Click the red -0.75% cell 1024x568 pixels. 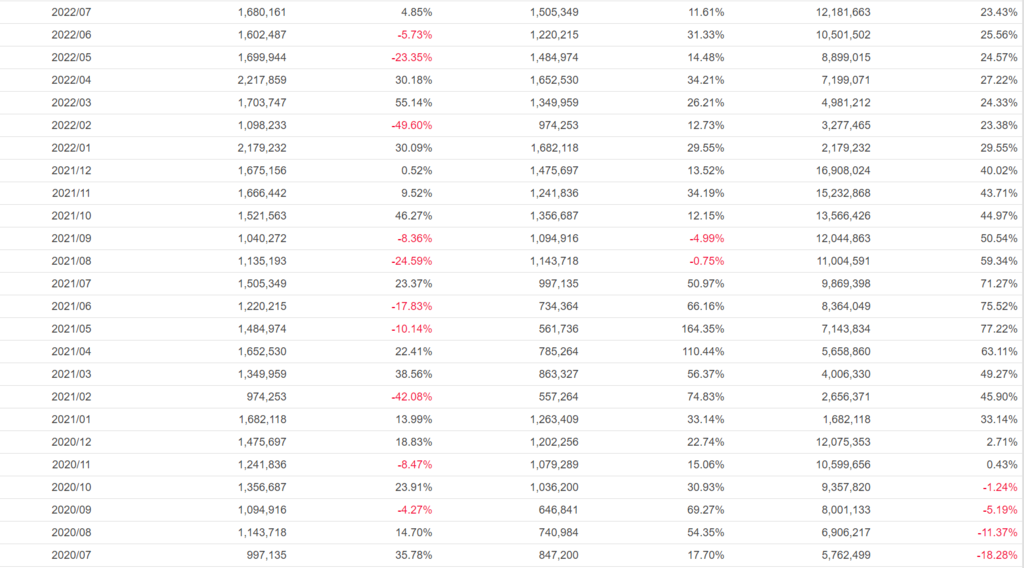704,261
